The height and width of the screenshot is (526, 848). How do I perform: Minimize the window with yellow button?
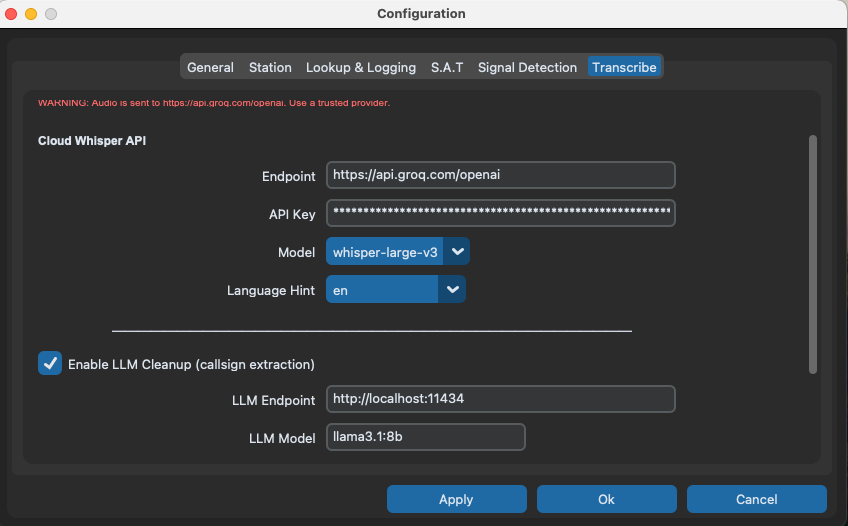[31, 14]
